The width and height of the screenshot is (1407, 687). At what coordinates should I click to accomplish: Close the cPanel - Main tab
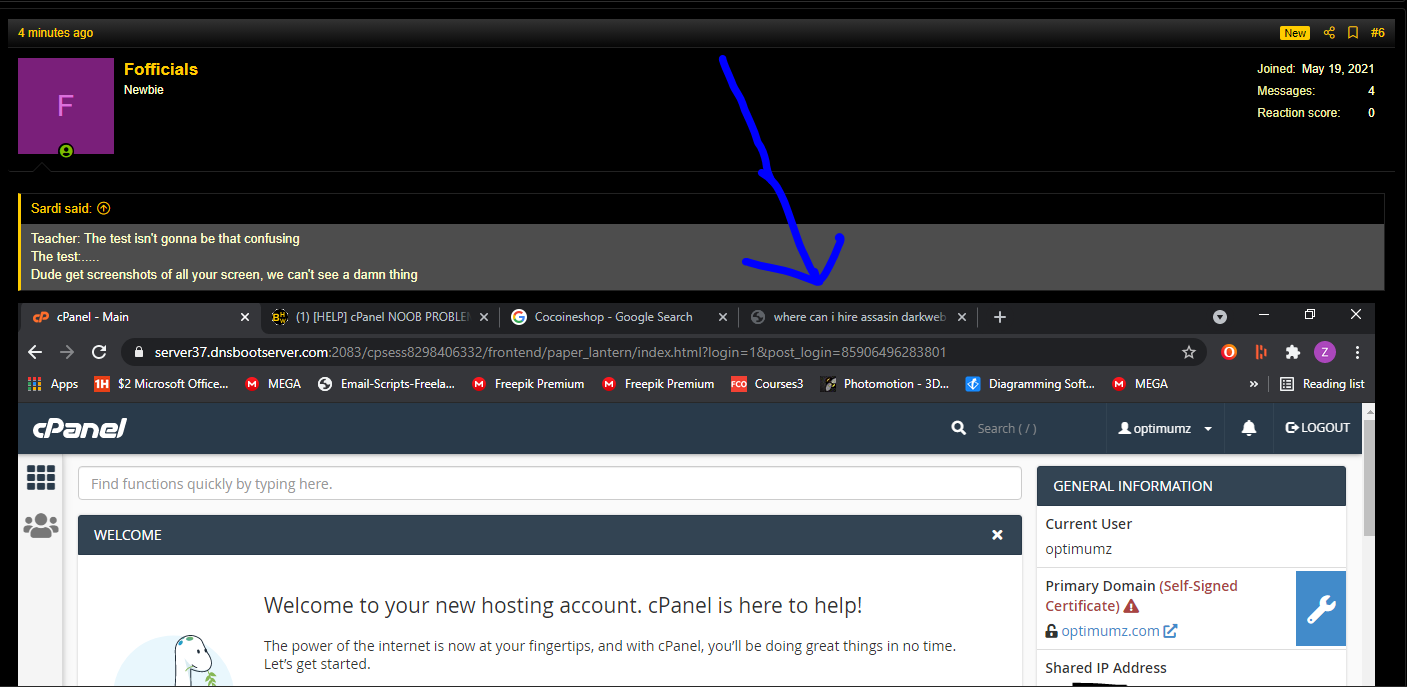click(245, 317)
